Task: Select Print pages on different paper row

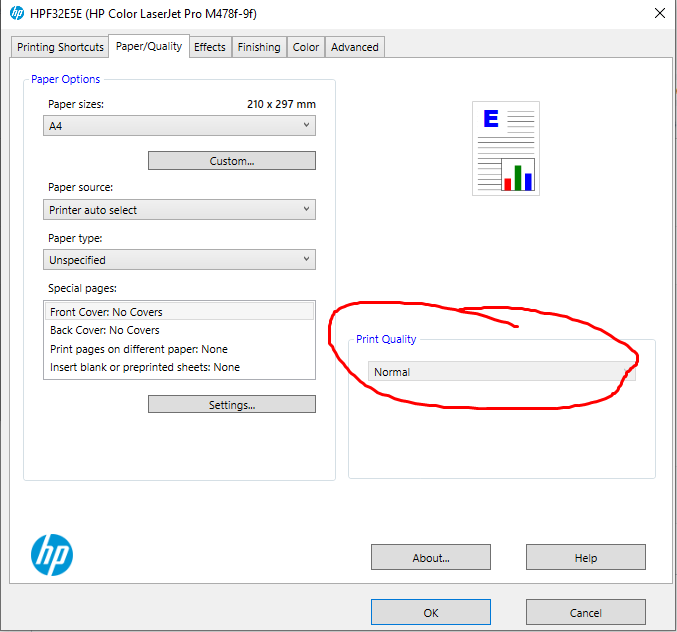Action: pyautogui.click(x=179, y=349)
